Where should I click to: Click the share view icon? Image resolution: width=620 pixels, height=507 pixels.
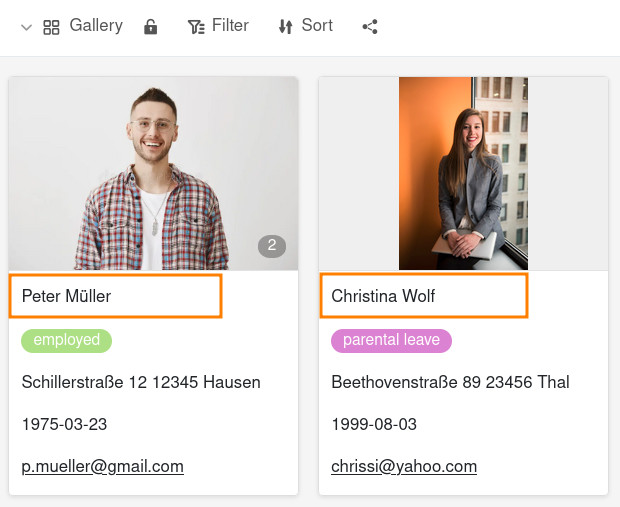(x=370, y=27)
